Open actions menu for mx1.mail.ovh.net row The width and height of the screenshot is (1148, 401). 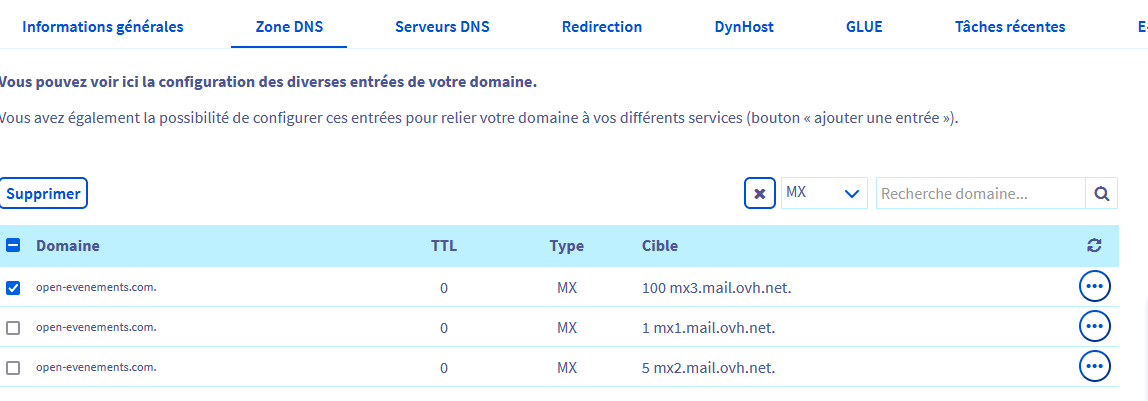click(x=1095, y=327)
